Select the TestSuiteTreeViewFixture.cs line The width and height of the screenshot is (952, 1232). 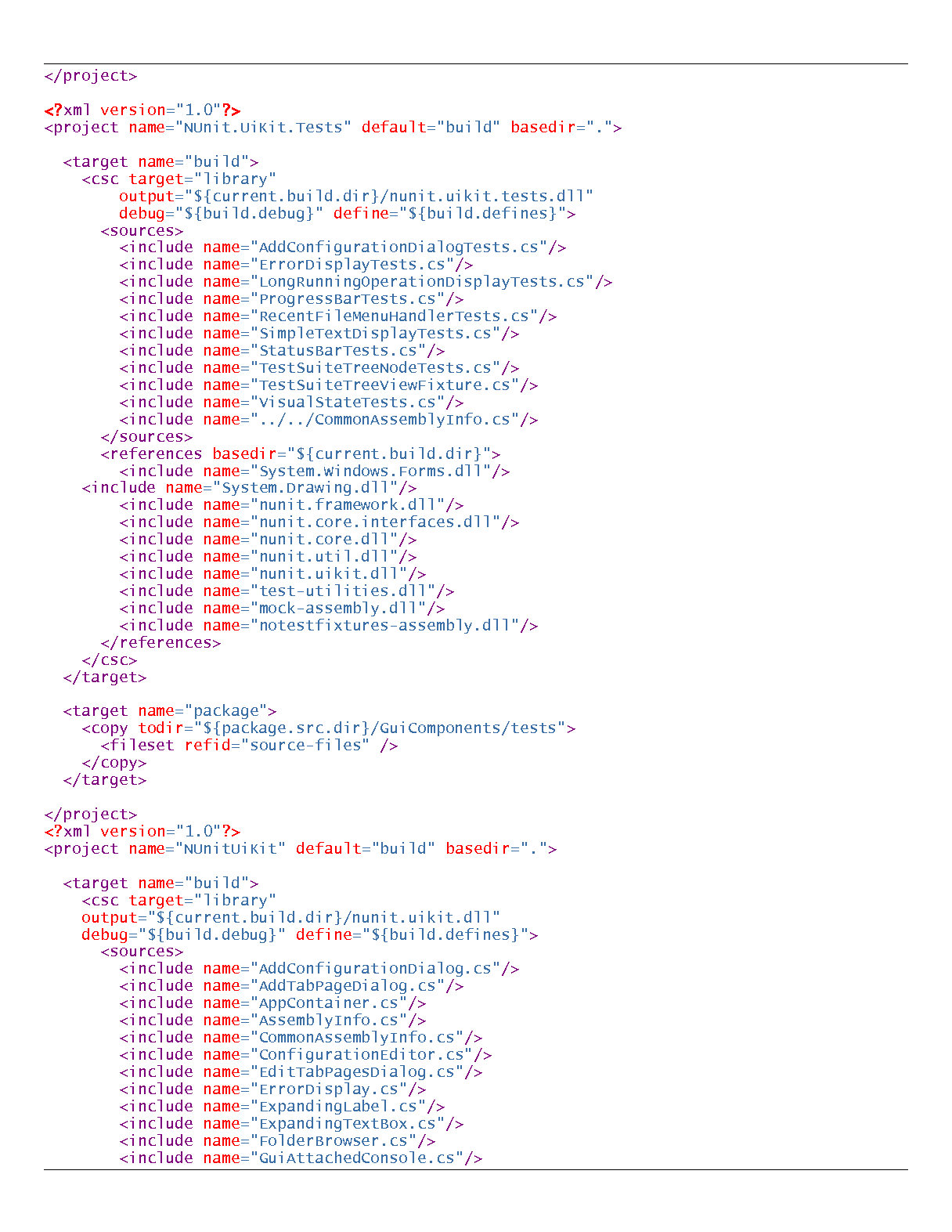click(329, 385)
